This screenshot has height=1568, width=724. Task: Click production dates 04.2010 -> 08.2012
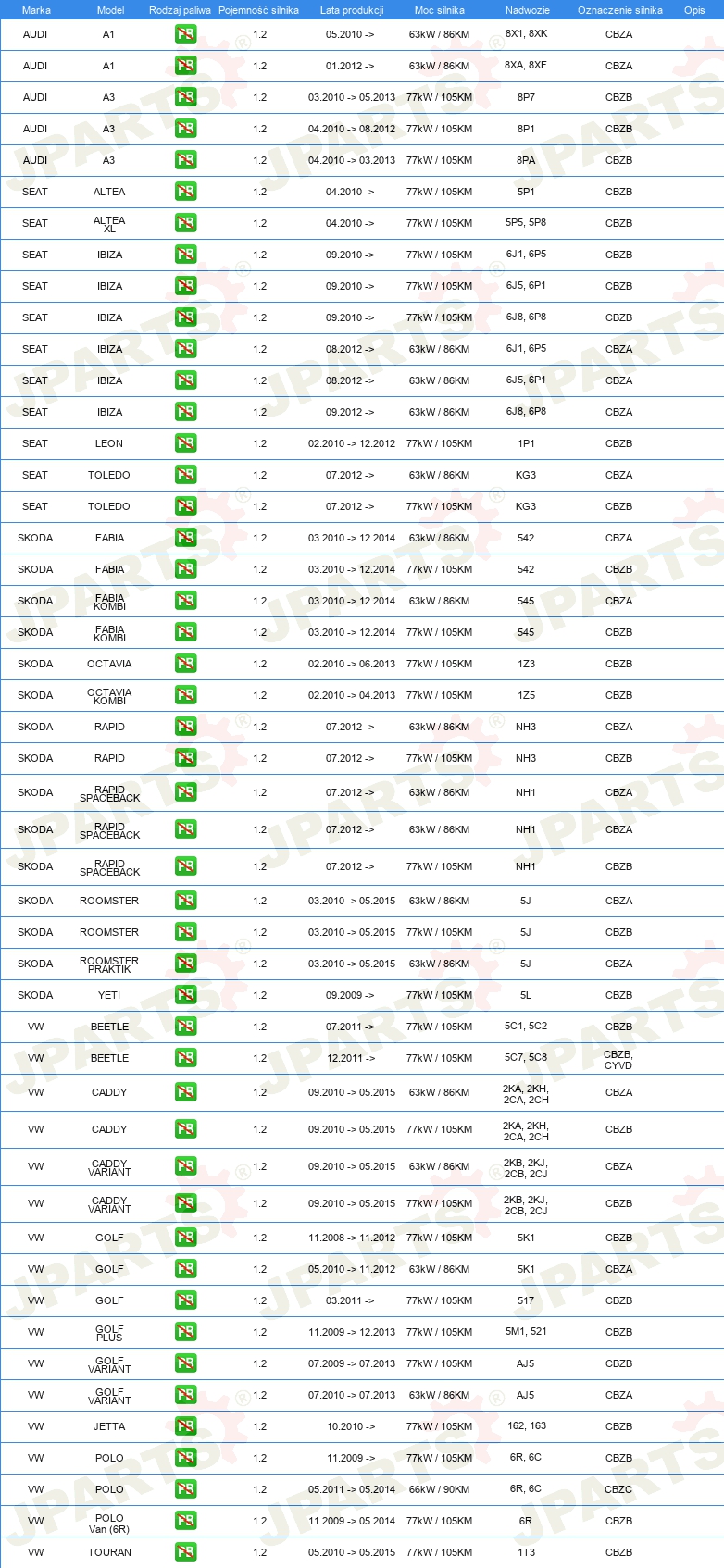[352, 129]
